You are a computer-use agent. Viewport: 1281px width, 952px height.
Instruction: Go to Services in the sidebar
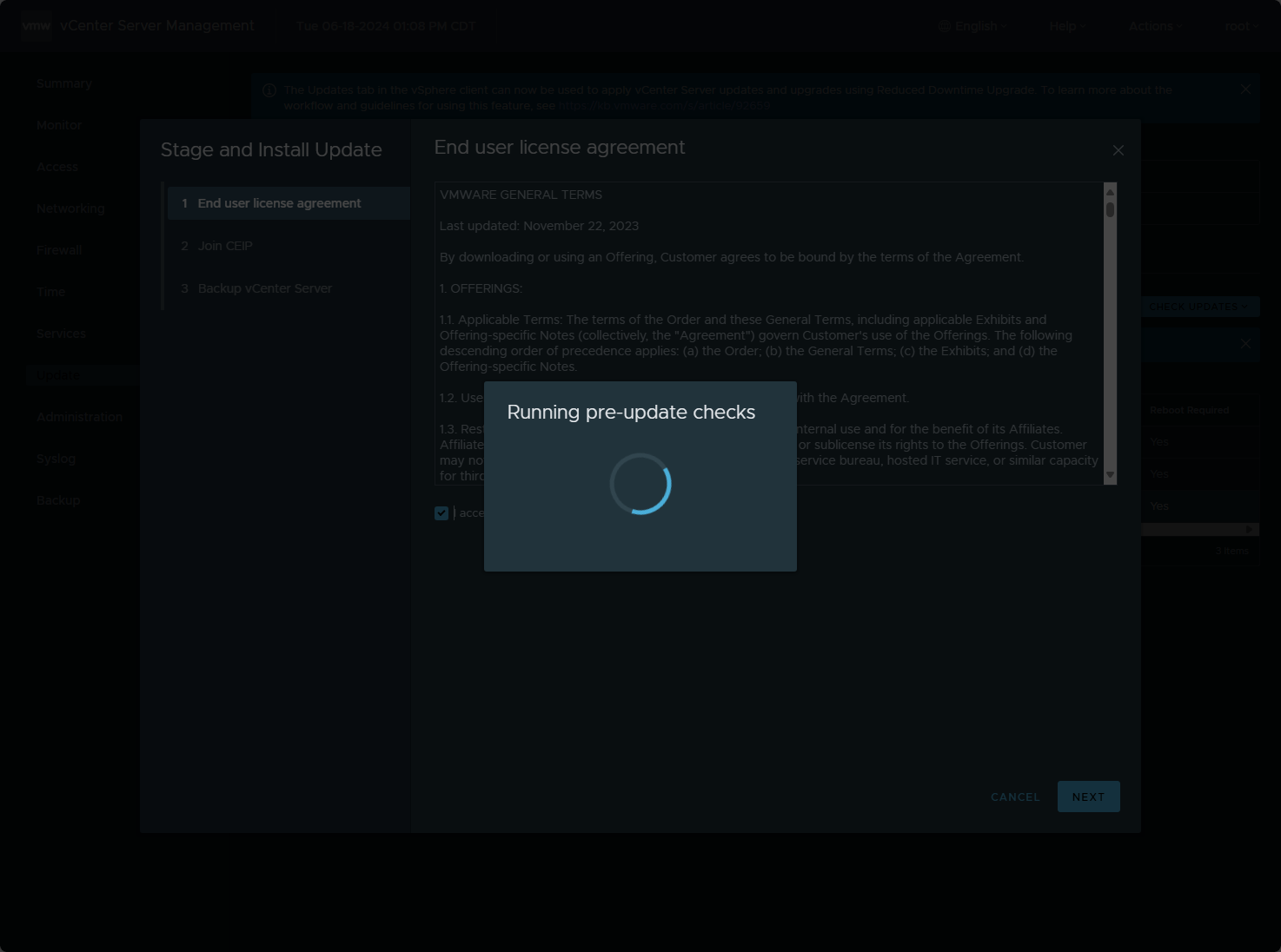pyautogui.click(x=61, y=334)
